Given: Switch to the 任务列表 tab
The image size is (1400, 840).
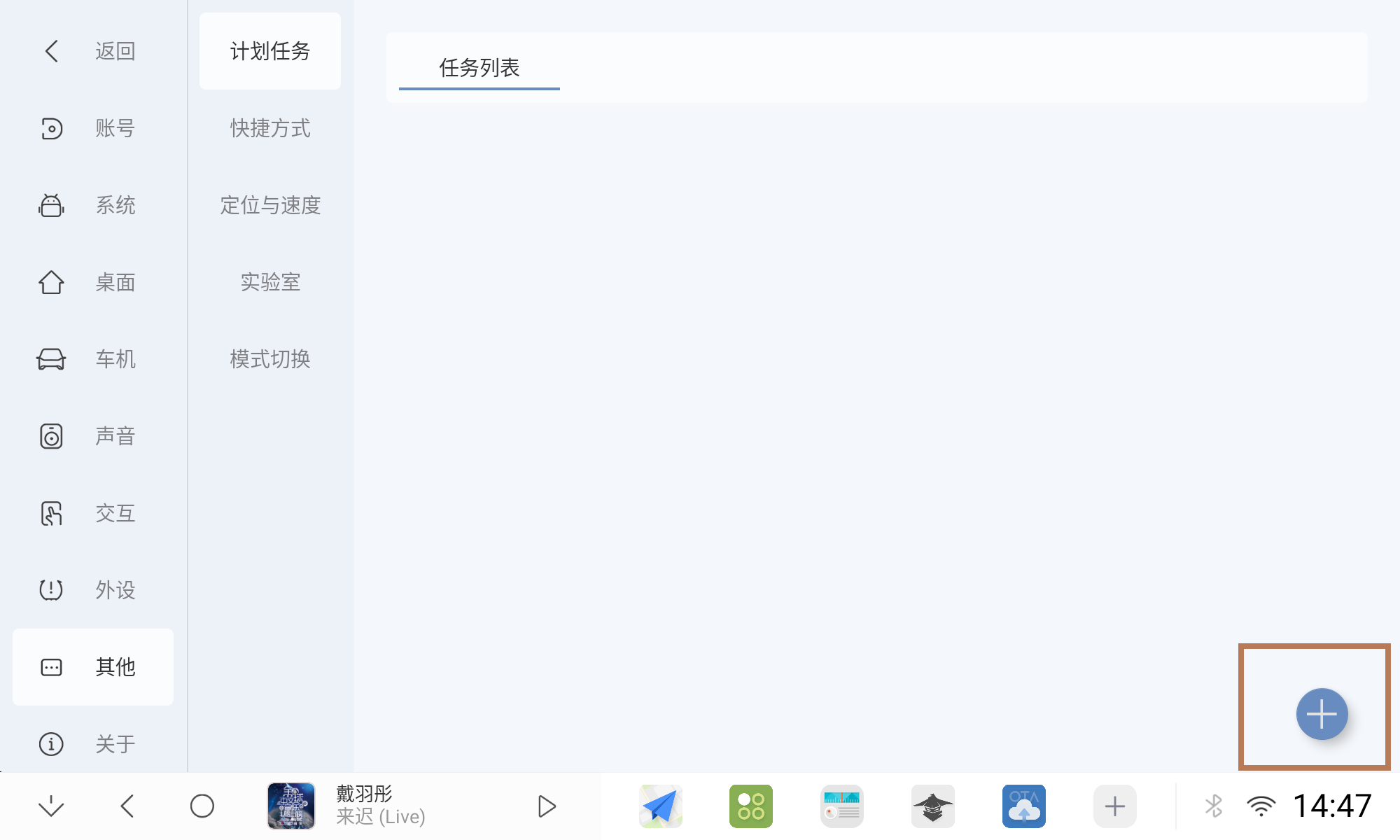Looking at the screenshot, I should coord(479,68).
